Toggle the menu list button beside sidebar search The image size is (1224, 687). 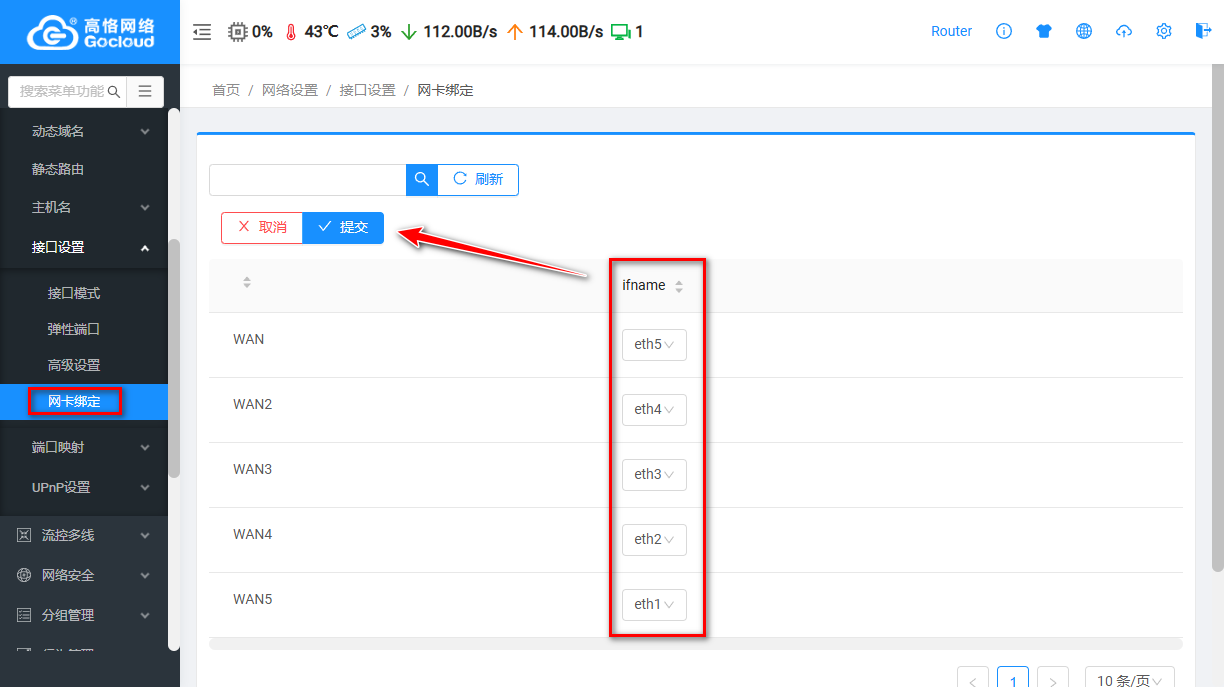click(145, 91)
